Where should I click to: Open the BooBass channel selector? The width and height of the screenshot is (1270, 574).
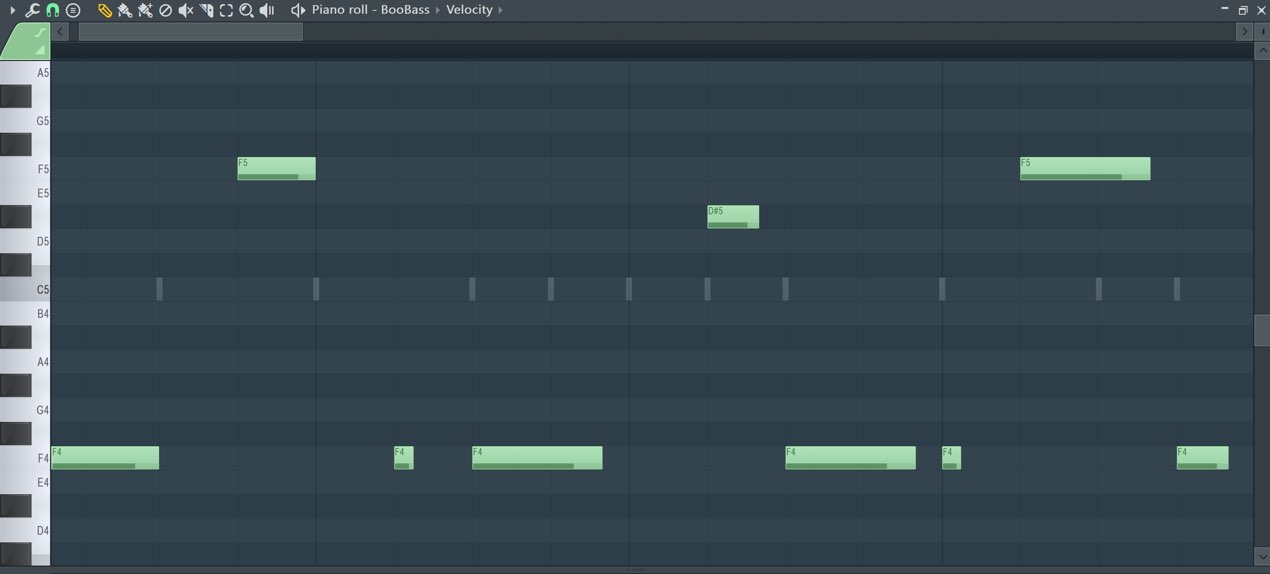[x=405, y=10]
